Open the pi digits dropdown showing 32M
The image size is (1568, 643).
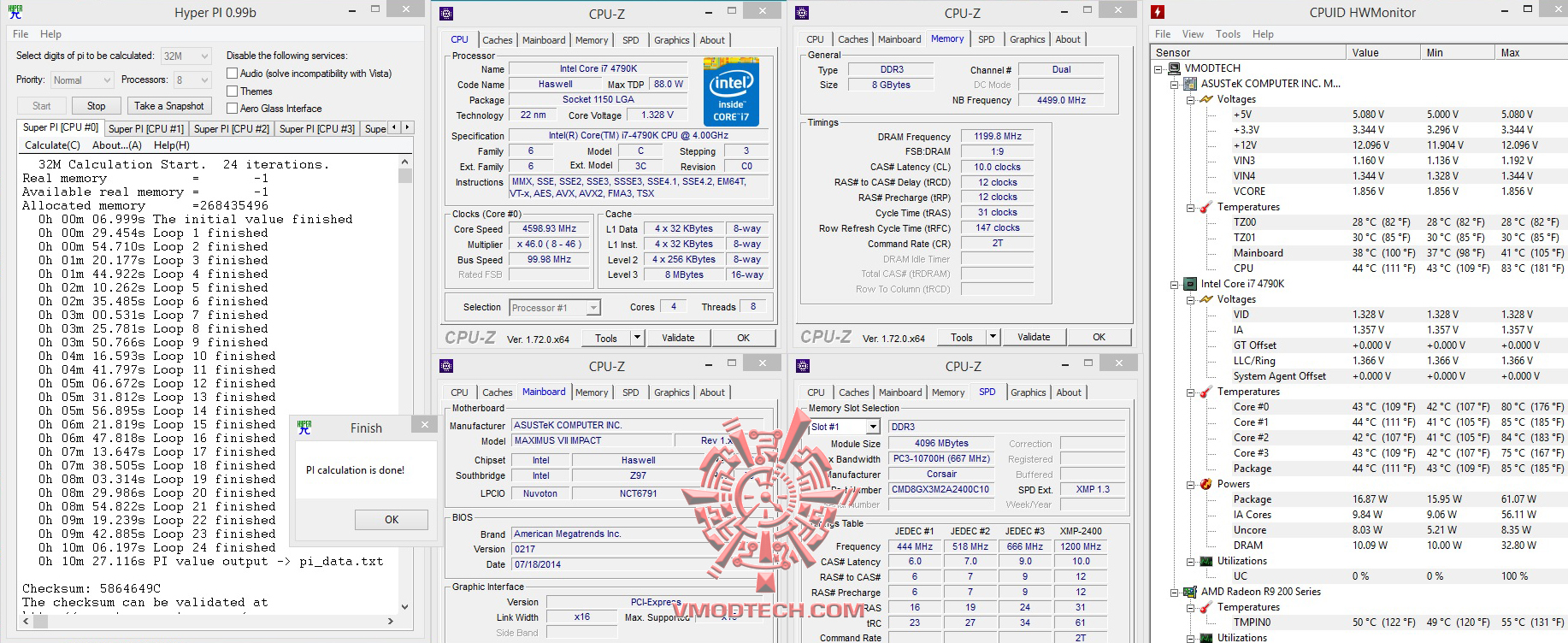[186, 56]
